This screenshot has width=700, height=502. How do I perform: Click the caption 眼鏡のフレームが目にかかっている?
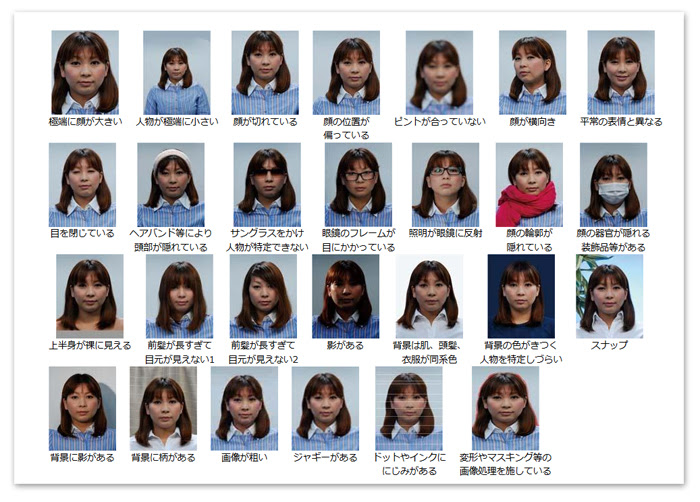(358, 240)
